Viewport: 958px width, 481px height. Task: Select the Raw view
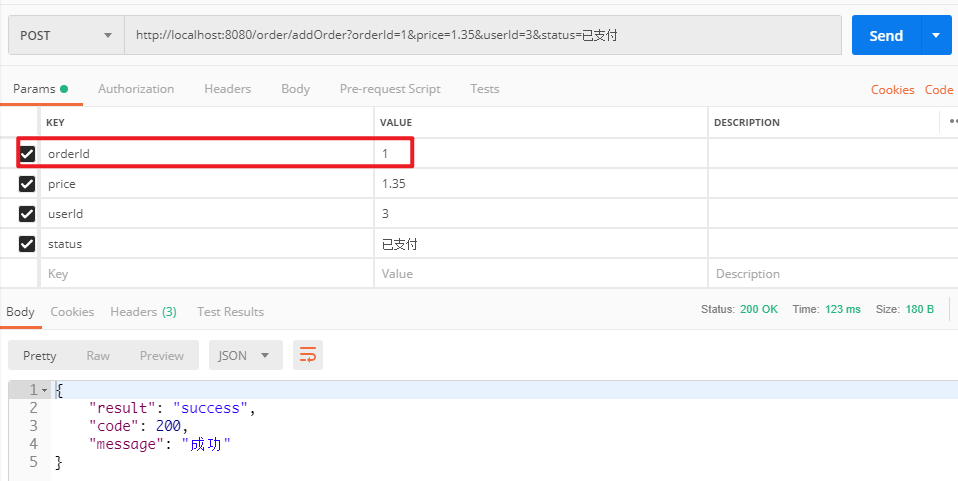coord(98,356)
